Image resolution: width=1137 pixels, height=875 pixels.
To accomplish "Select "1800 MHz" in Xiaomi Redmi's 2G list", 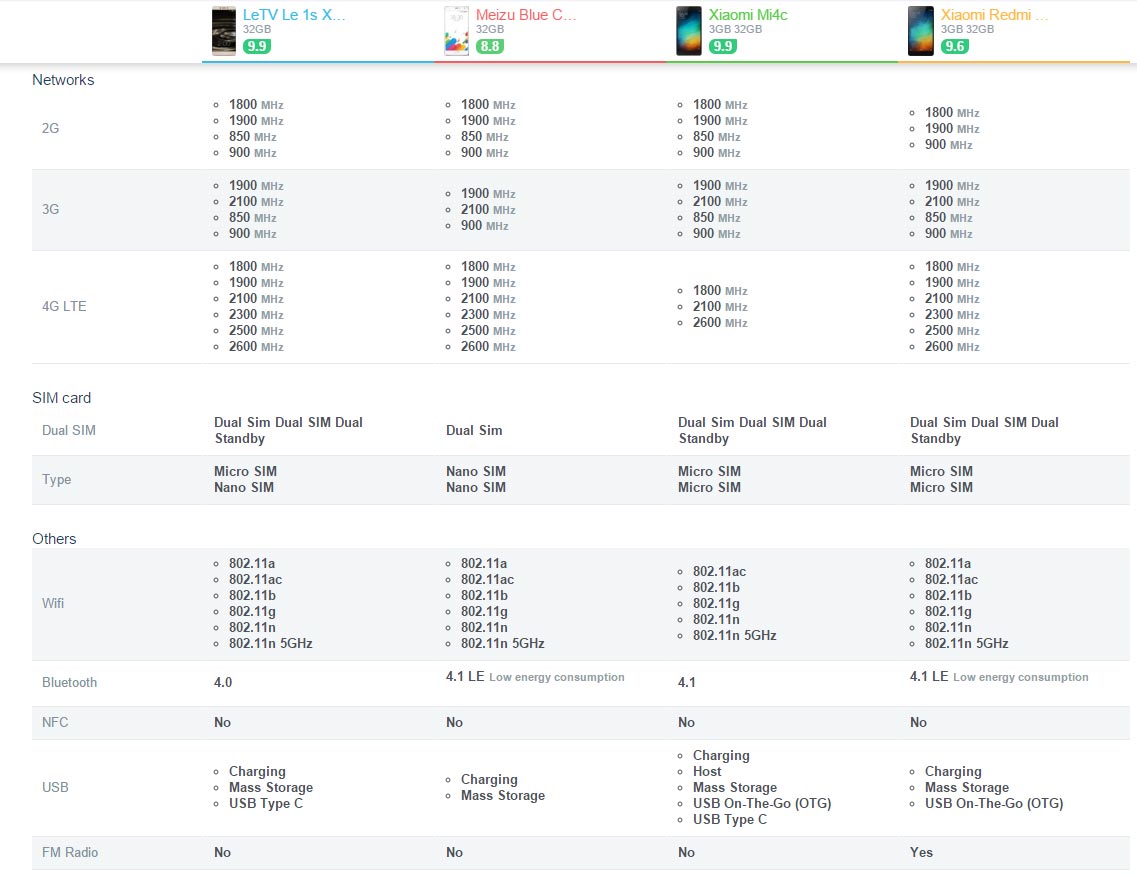I will click(952, 112).
